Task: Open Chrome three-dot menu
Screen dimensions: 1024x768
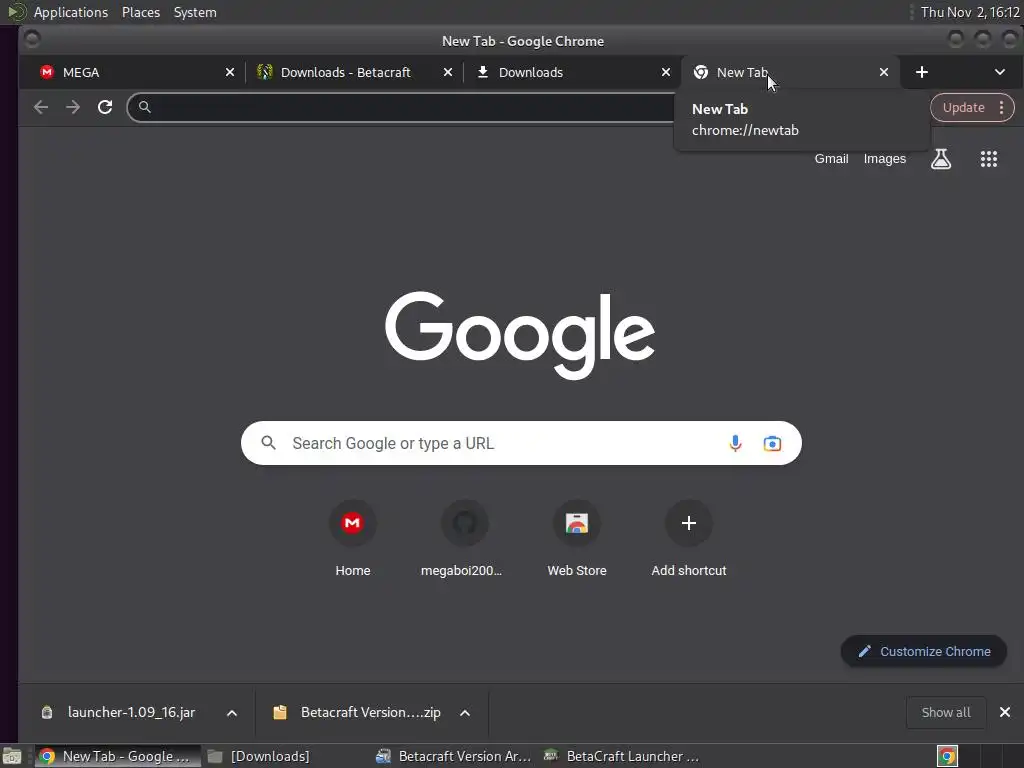Action: coord(1001,108)
